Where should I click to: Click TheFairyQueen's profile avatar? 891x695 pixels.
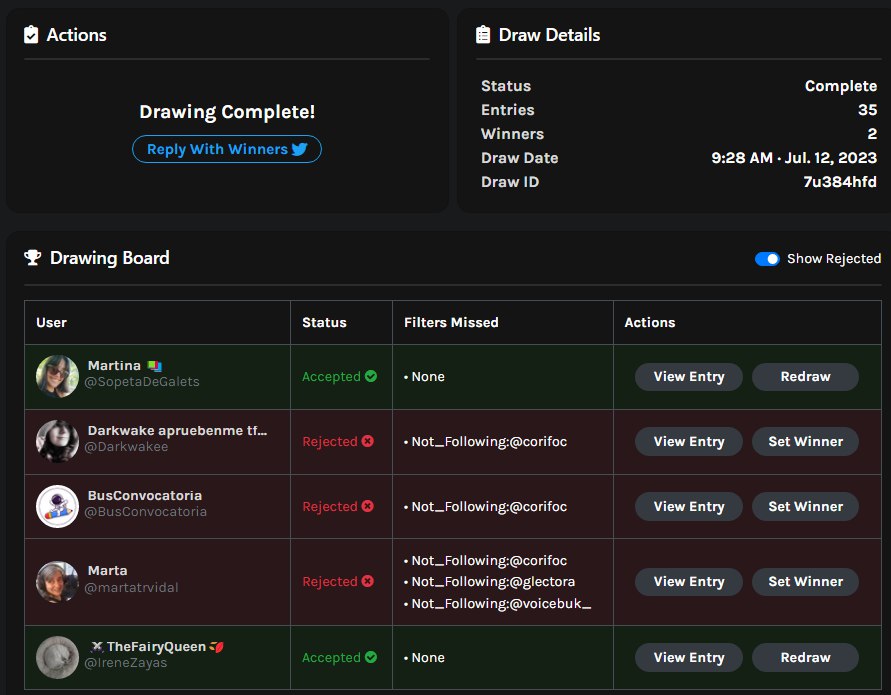(57, 657)
